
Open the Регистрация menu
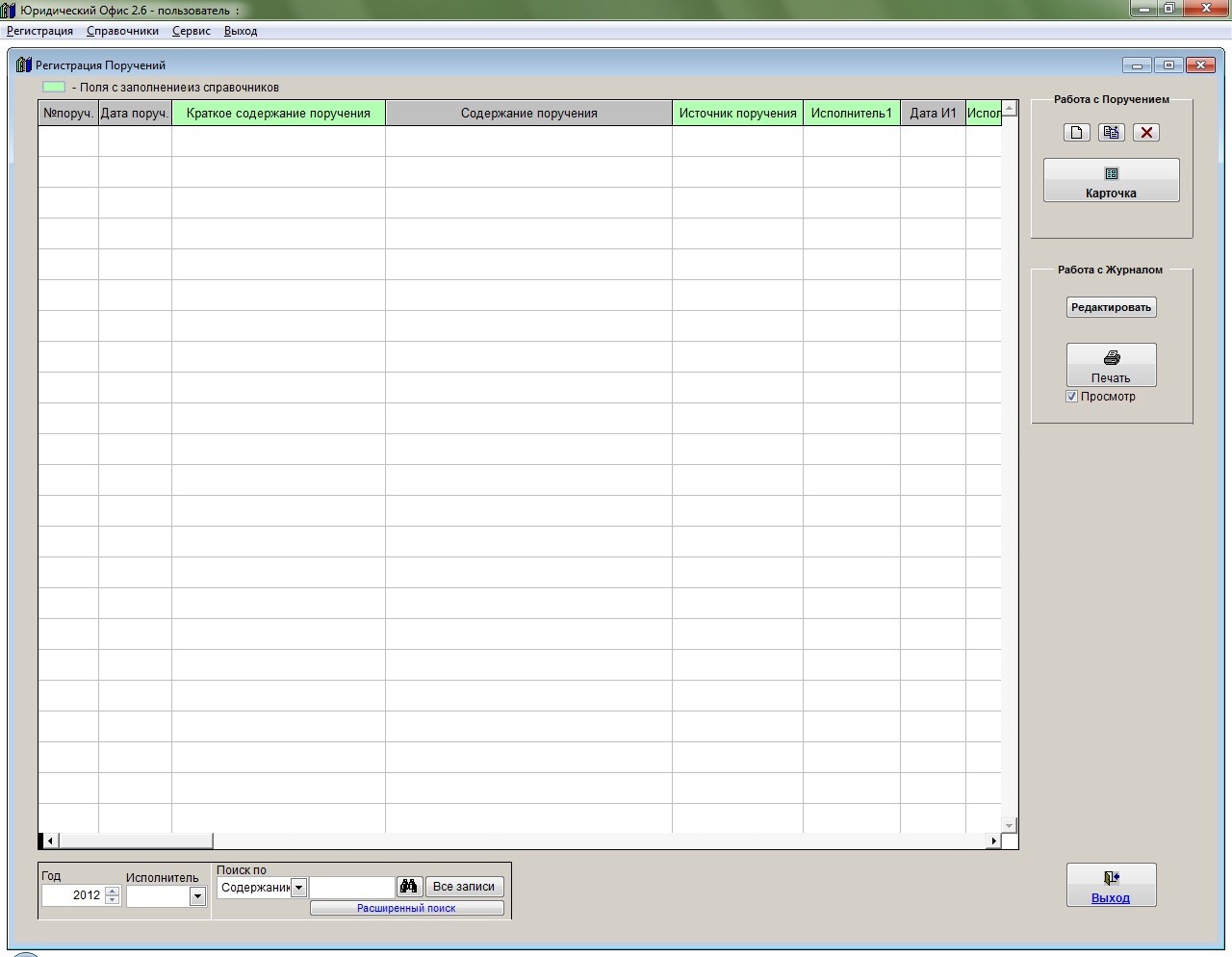click(39, 31)
